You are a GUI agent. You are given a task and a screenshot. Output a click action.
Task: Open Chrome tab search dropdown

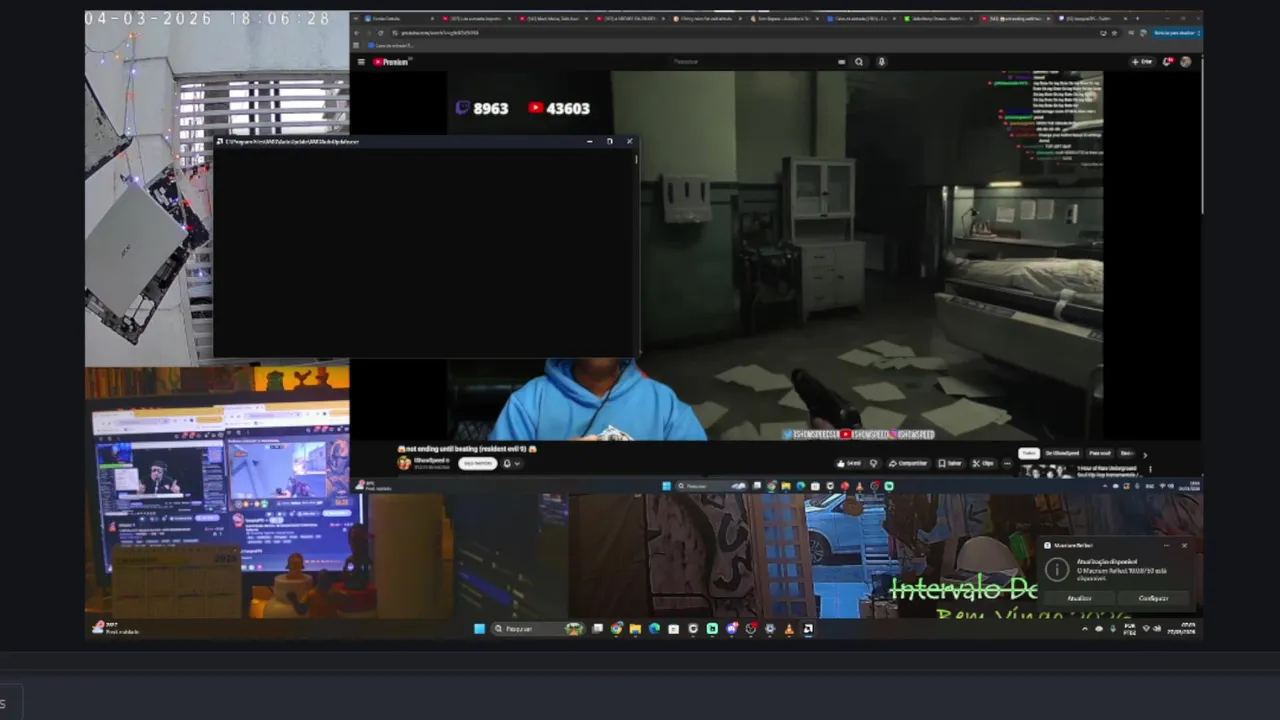(x=357, y=19)
